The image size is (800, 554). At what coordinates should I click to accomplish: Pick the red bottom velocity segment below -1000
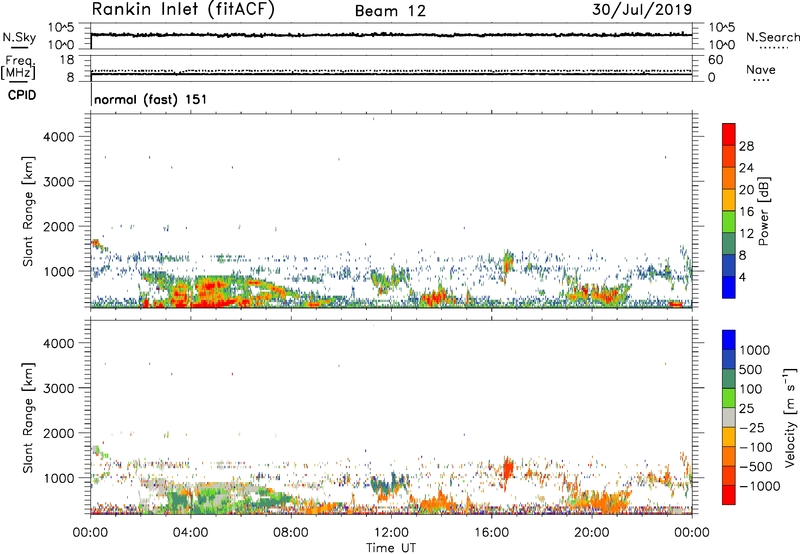729,495
